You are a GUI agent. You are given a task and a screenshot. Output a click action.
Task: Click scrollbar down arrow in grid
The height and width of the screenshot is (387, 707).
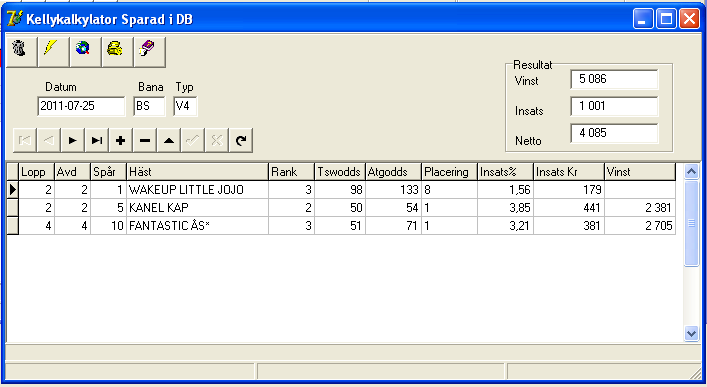click(x=691, y=334)
